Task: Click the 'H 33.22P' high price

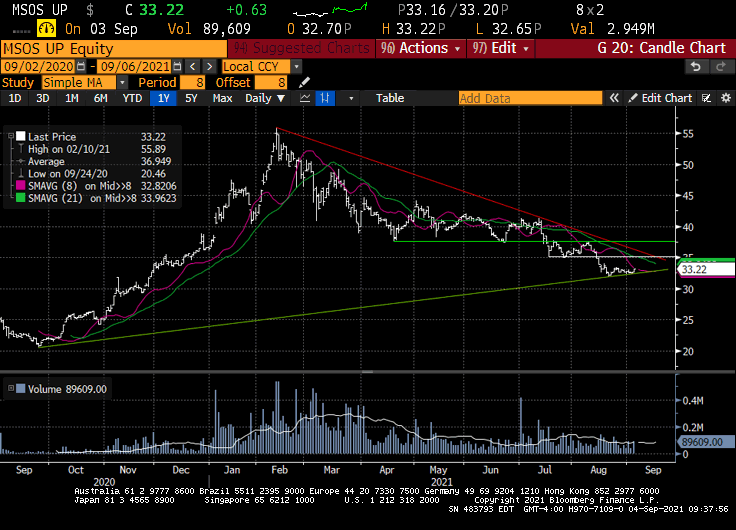Action: [x=414, y=29]
